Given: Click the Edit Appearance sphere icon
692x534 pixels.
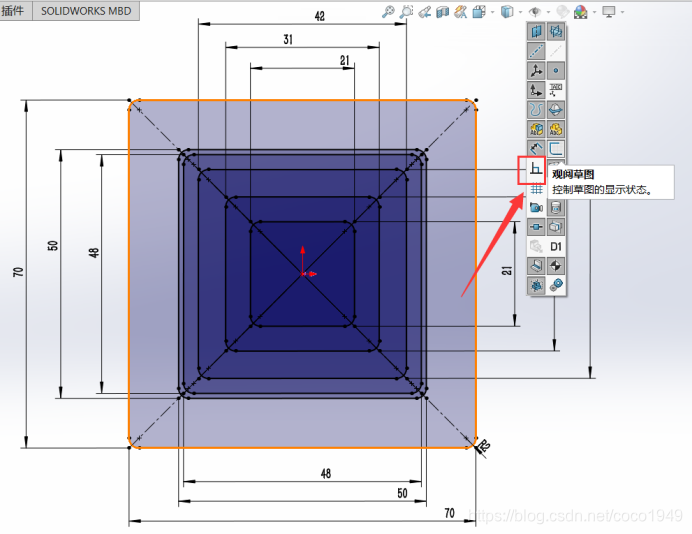Looking at the screenshot, I should (x=562, y=12).
